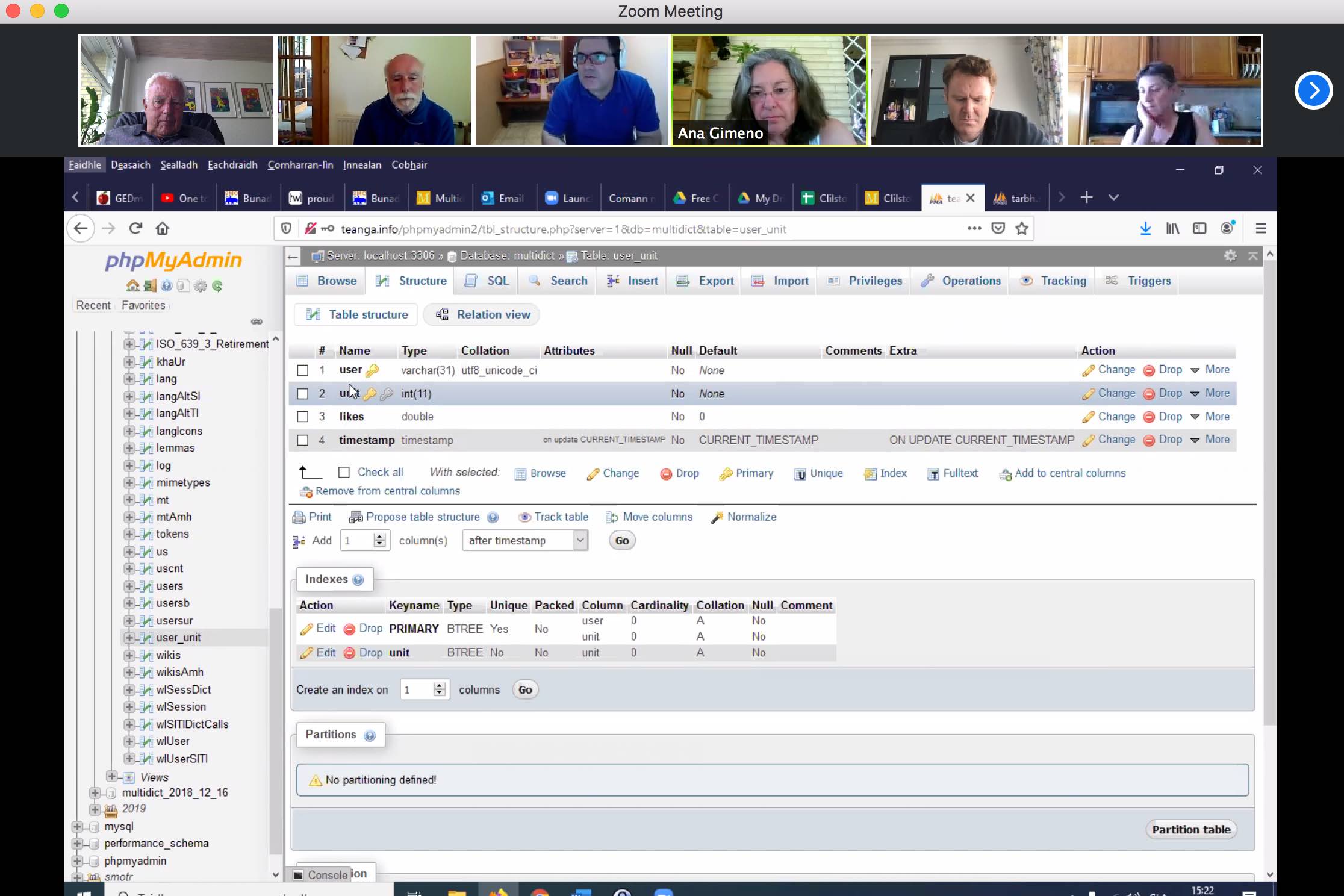Tick the checkbox for the unit column row
Viewport: 1344px width, 896px height.
tap(303, 394)
